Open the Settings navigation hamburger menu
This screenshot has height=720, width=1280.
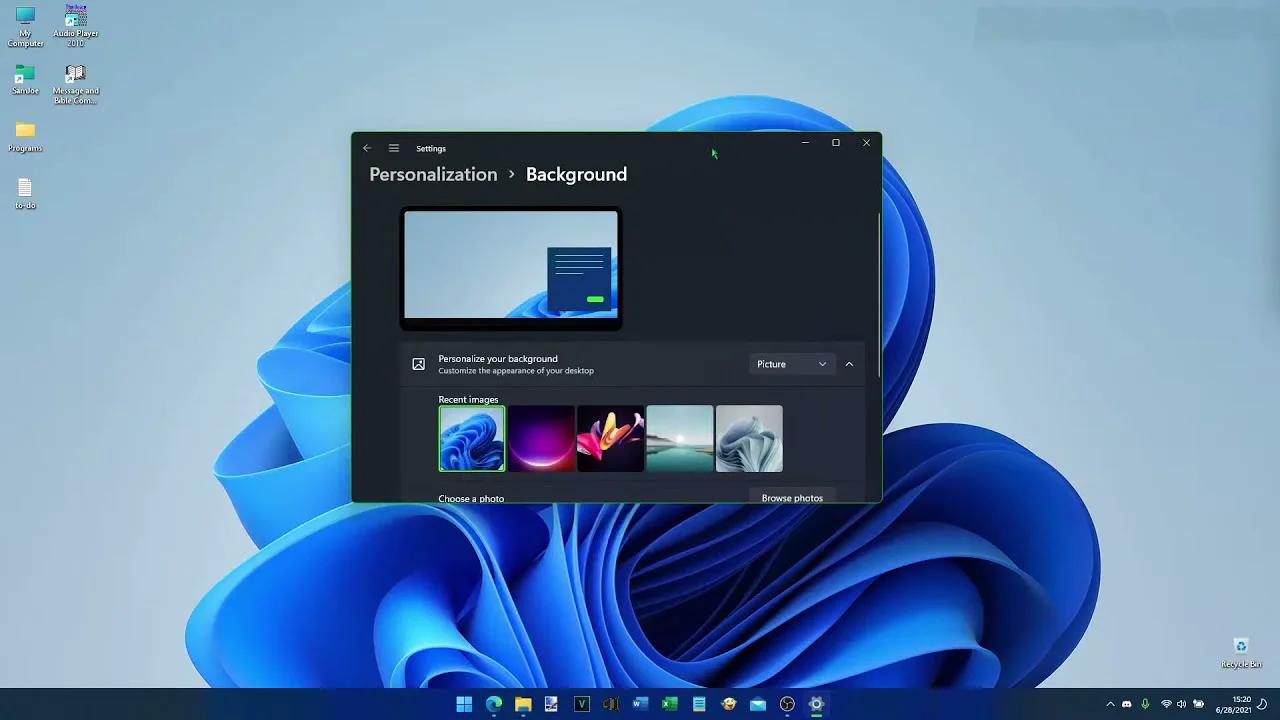tap(393, 147)
